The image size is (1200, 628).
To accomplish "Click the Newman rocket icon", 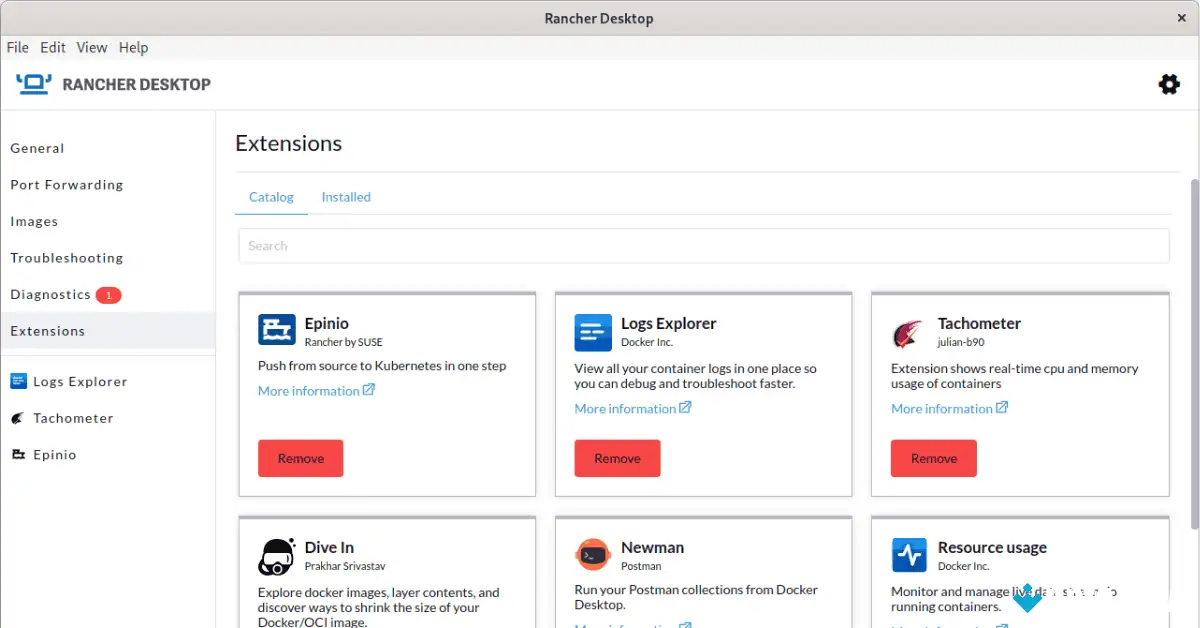I will click(593, 554).
